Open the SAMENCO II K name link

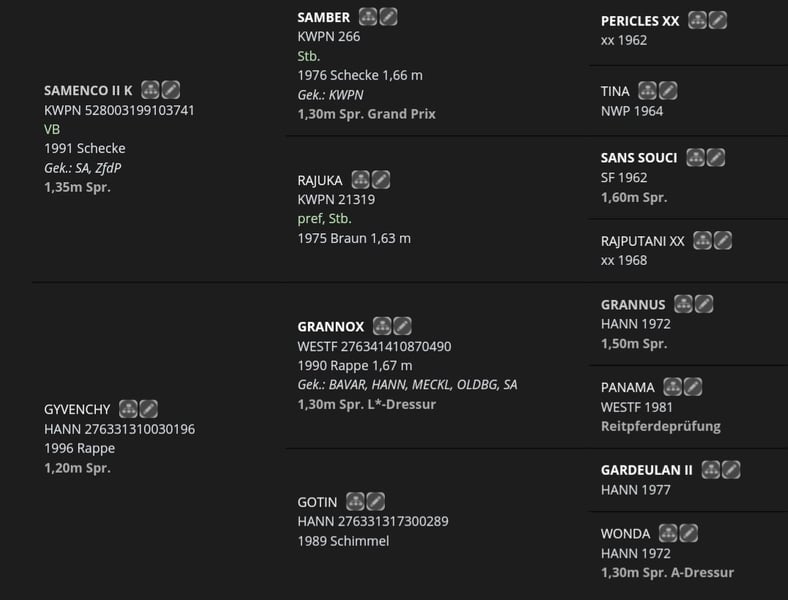[88, 90]
